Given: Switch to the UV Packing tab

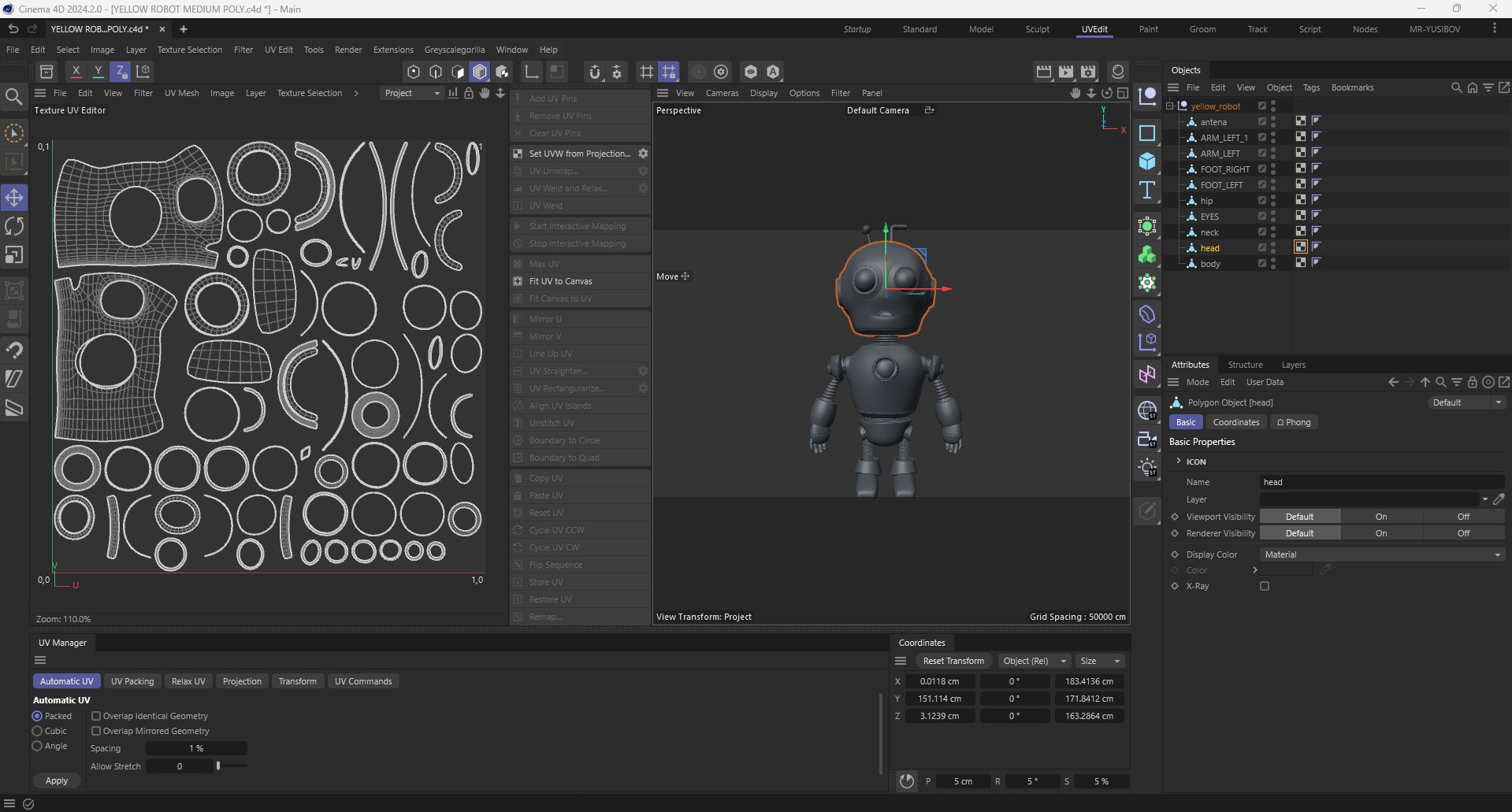Looking at the screenshot, I should (x=132, y=681).
